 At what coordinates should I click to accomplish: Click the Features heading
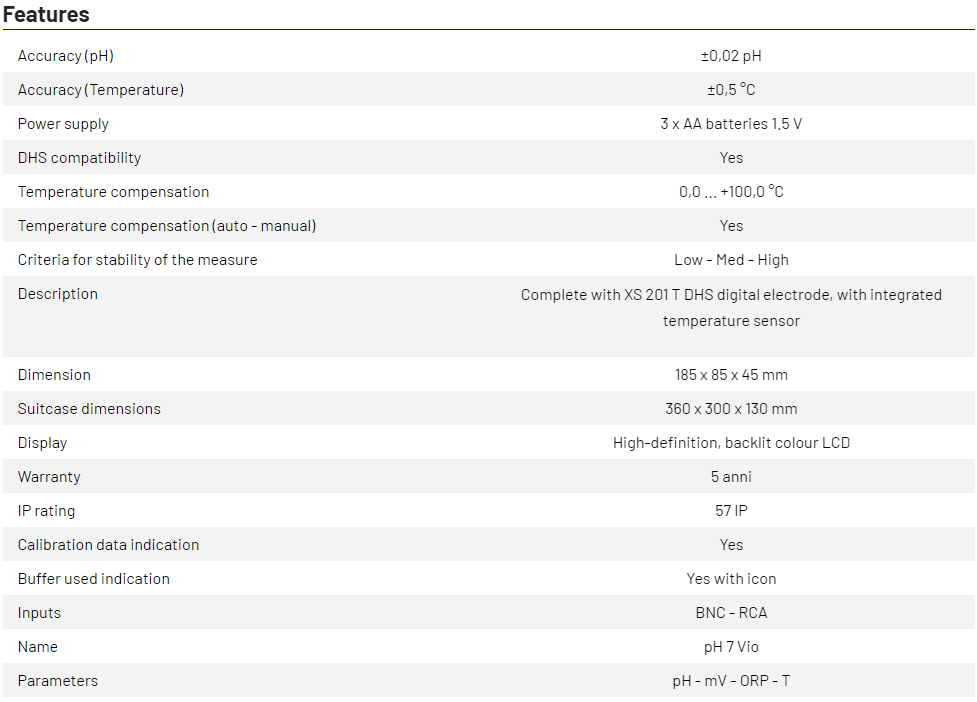46,14
